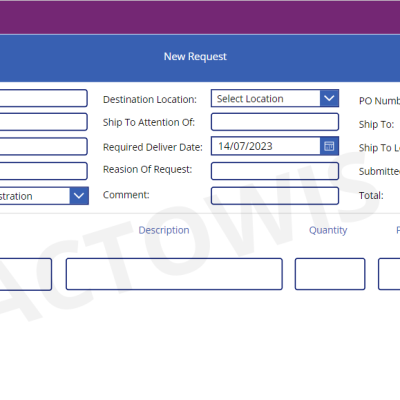The image size is (400, 400).
Task: Click the Quantity column header
Action: coord(328,230)
